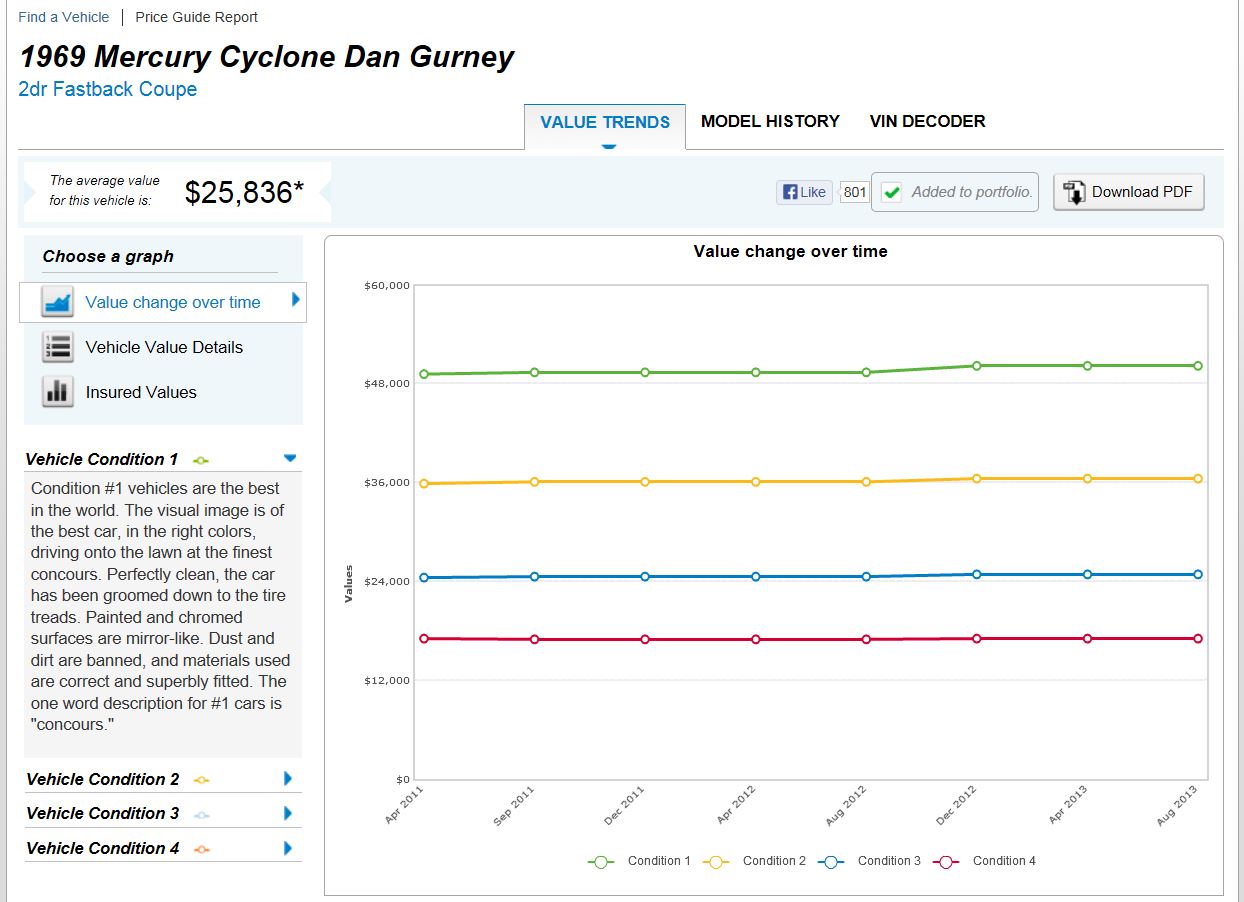This screenshot has width=1244, height=902.
Task: Expand the Vehicle Condition 3 section
Action: click(x=288, y=813)
